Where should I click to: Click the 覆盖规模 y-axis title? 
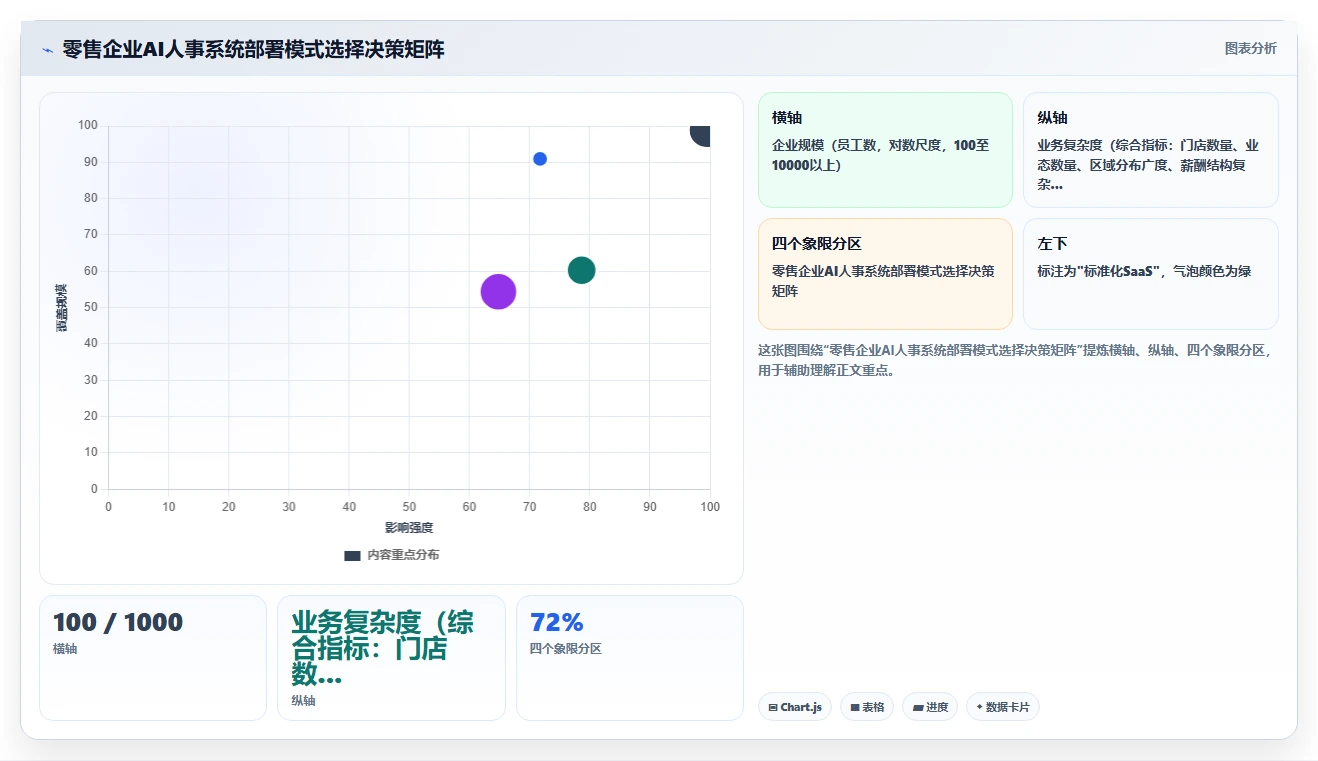point(62,308)
